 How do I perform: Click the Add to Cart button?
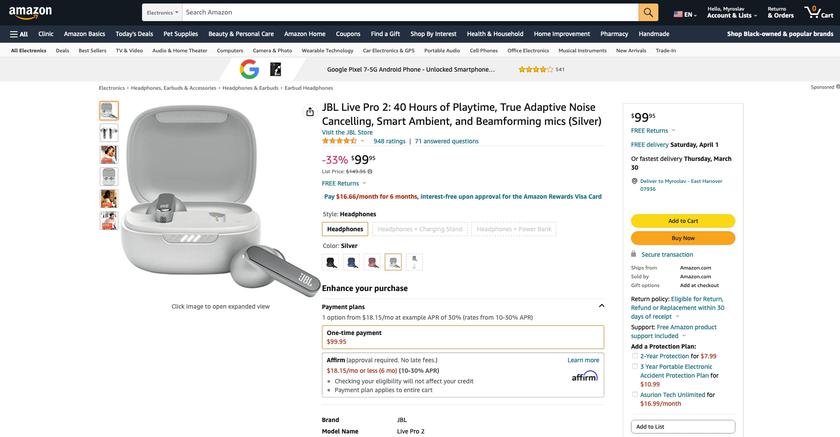683,221
